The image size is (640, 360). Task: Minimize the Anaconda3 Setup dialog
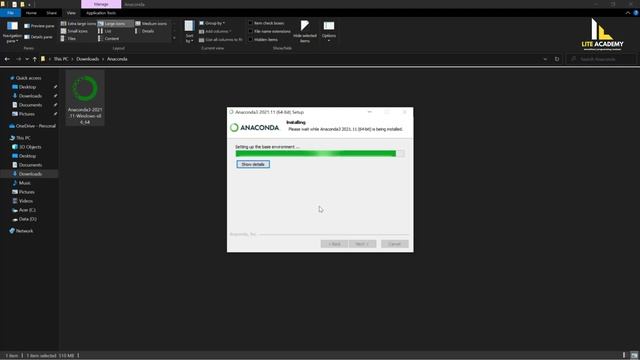click(370, 112)
